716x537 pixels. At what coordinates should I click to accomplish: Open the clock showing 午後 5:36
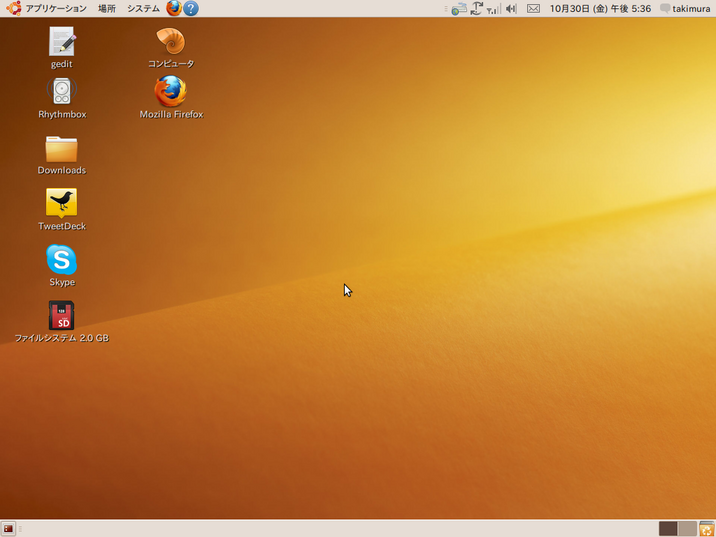point(600,9)
